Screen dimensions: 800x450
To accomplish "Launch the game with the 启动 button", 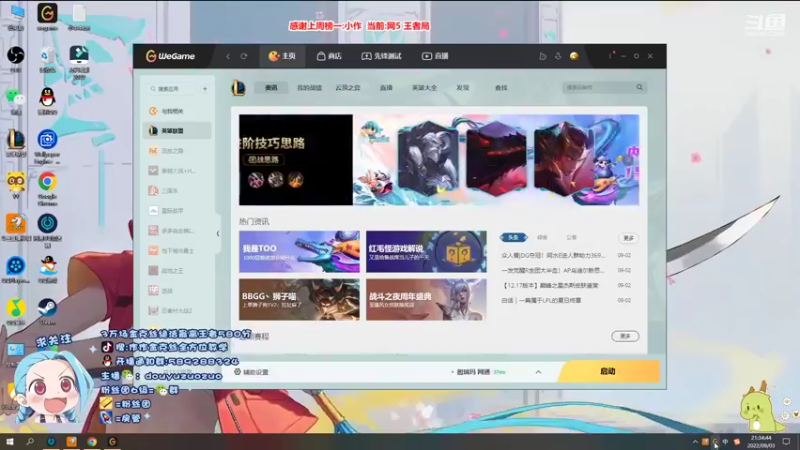I will [x=608, y=371].
